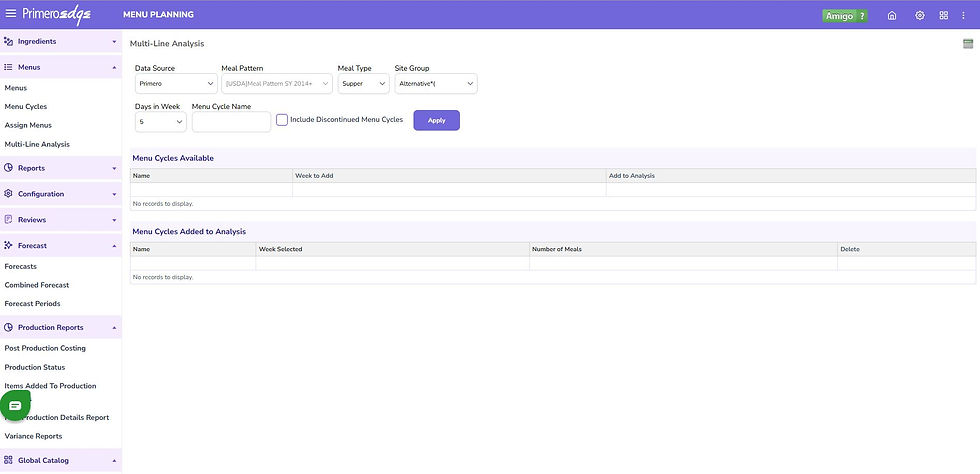
Task: Open Post Production Costing link
Action: click(x=45, y=348)
